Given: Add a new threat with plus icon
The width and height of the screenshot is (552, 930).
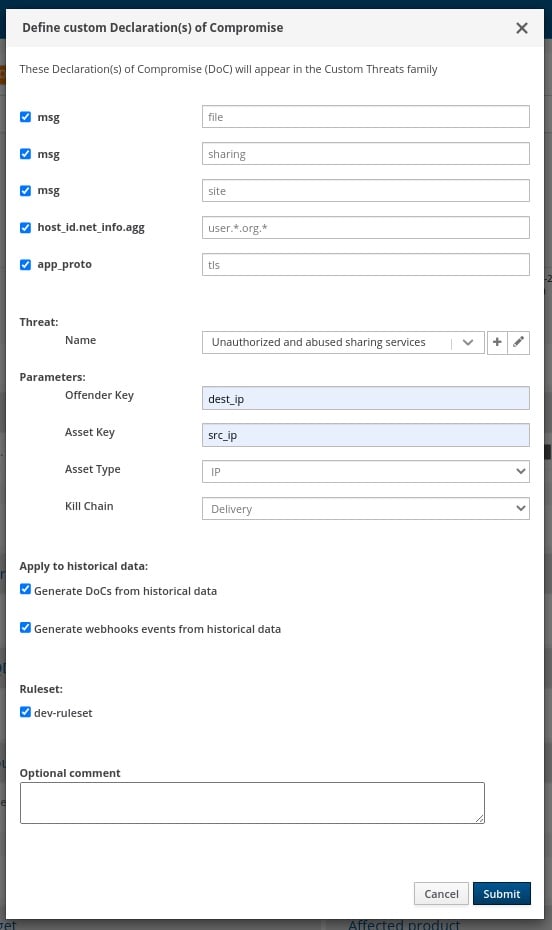Looking at the screenshot, I should click(x=497, y=342).
